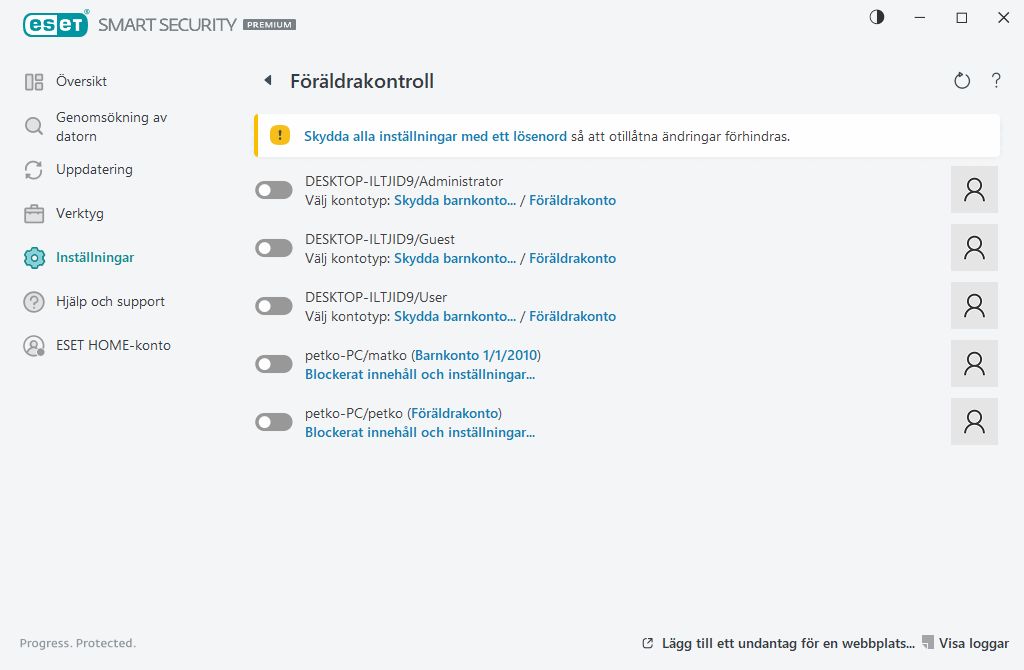Open Blockerat innehåll och inställningar for matko
Image resolution: width=1024 pixels, height=670 pixels.
click(x=420, y=375)
